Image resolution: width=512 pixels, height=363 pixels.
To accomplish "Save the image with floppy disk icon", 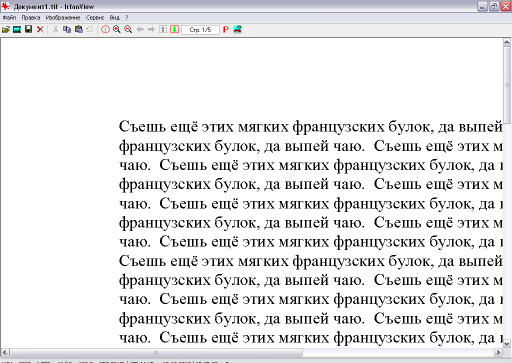I will click(29, 30).
